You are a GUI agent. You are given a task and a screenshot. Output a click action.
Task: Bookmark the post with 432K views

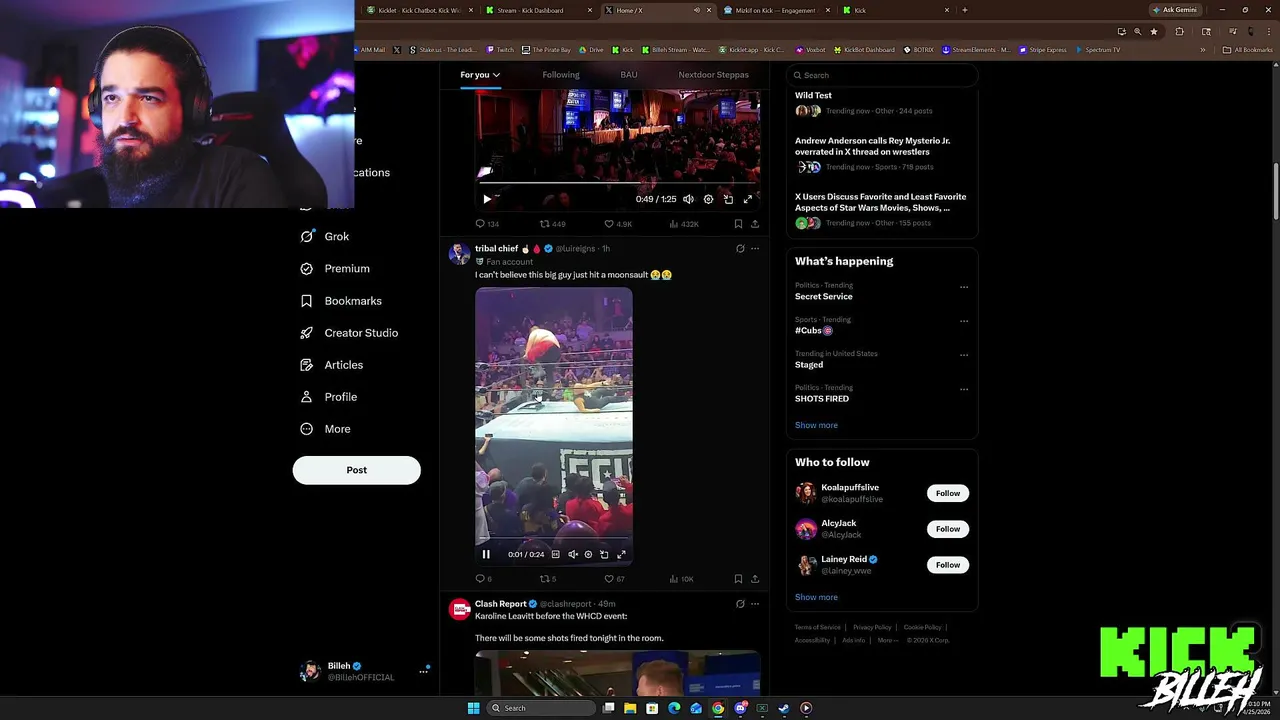click(738, 224)
